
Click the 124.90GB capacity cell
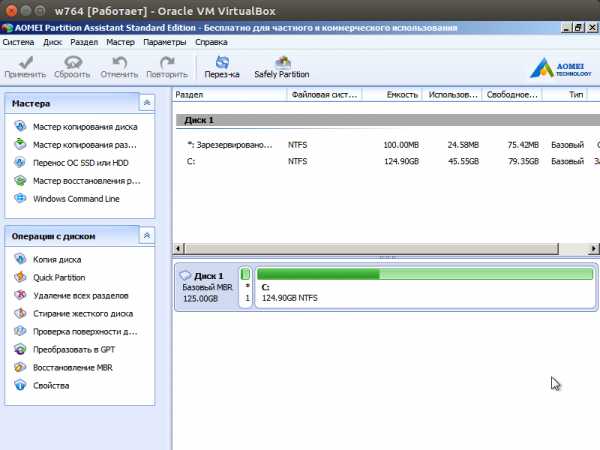coord(401,161)
